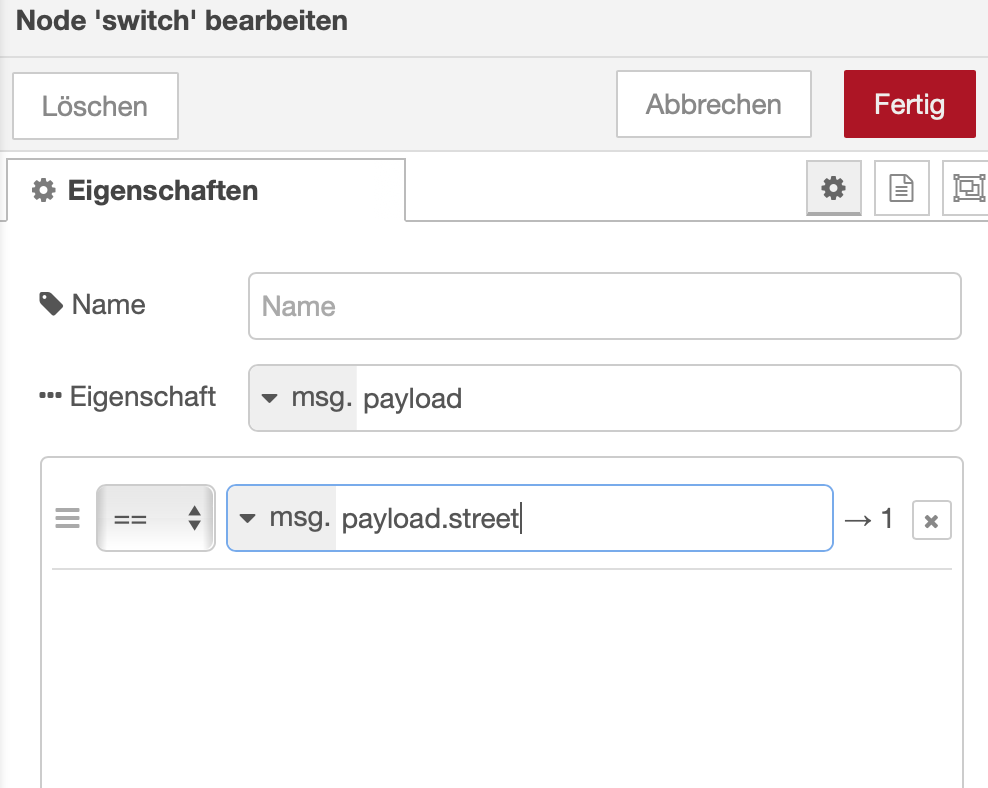988x788 pixels.
Task: Select the Eigenschaften tab
Action: pyautogui.click(x=206, y=190)
